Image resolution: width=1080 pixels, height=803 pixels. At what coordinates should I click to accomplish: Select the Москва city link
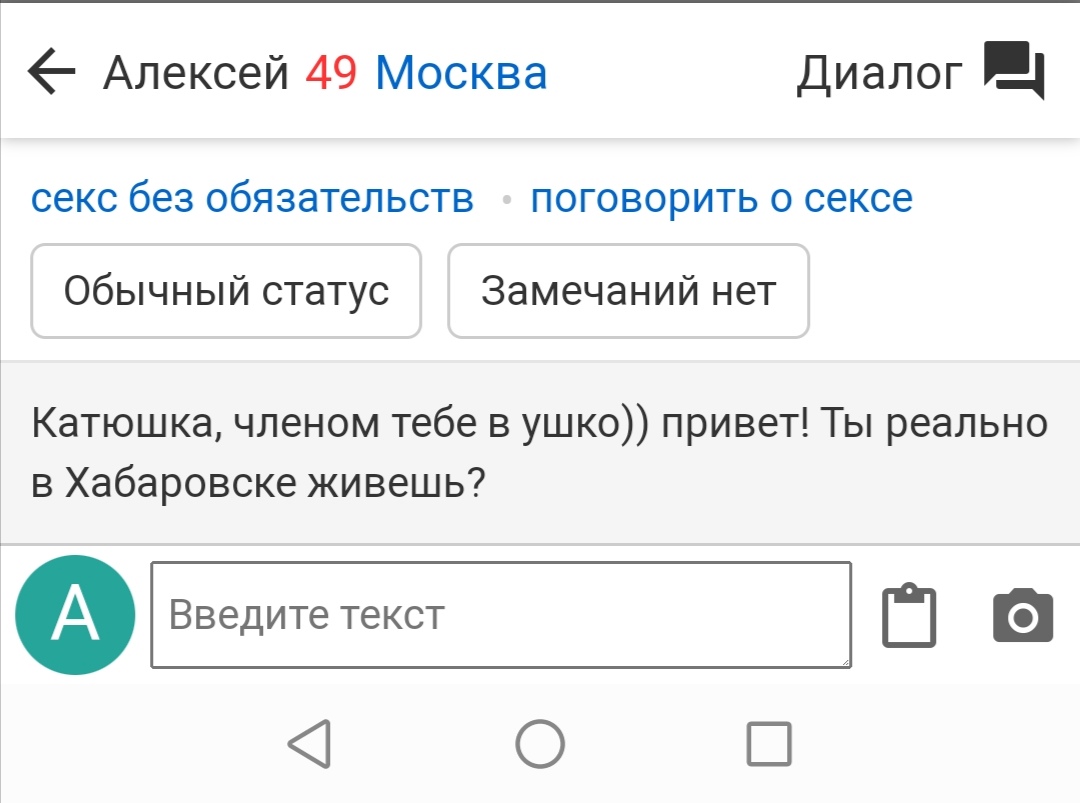click(x=461, y=72)
